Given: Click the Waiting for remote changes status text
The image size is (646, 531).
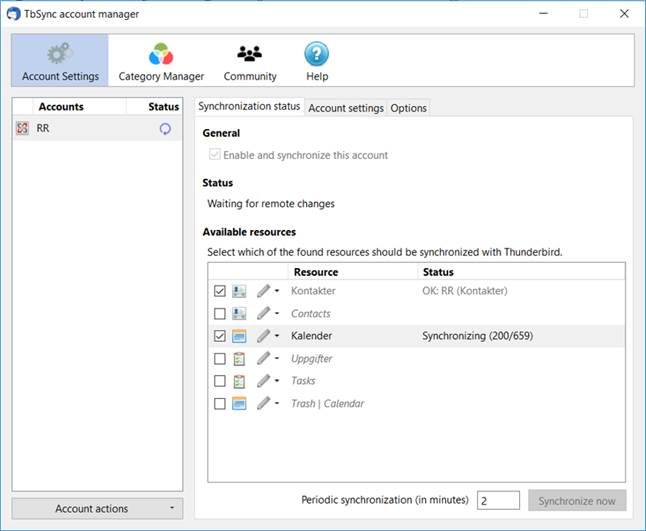Looking at the screenshot, I should point(271,204).
